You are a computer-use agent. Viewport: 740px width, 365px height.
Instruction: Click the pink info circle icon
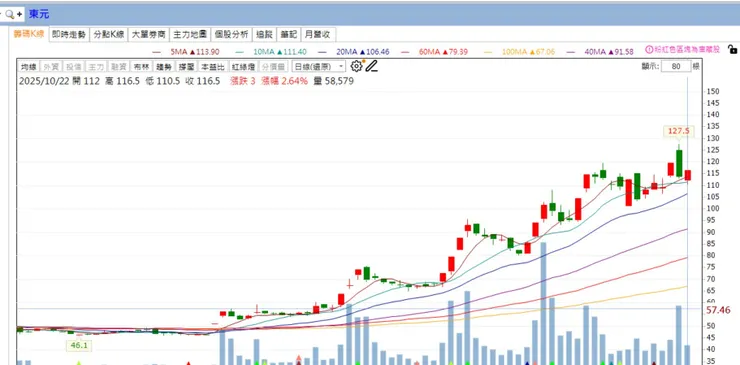(x=649, y=50)
